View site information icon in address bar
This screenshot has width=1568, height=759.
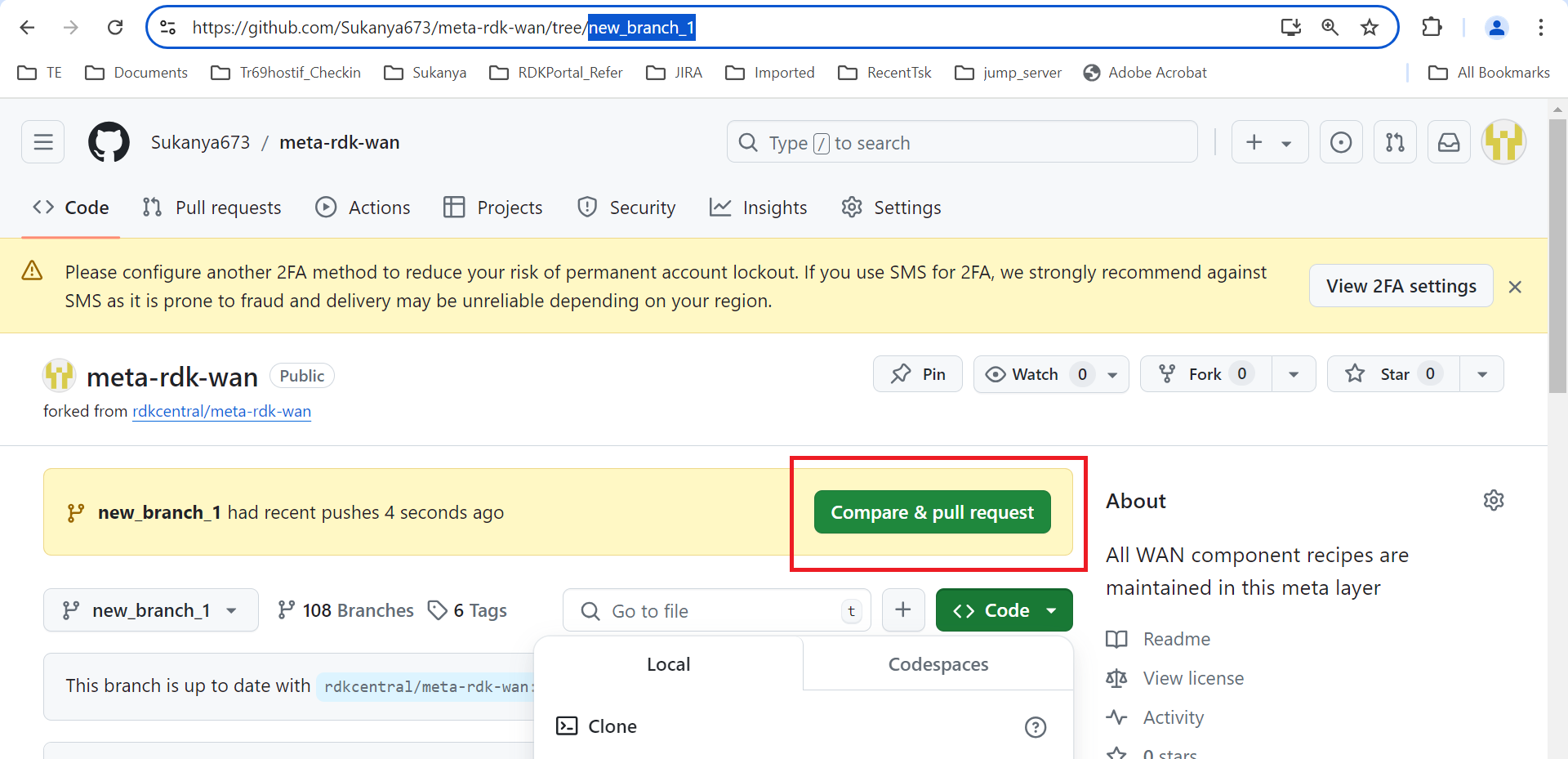point(168,28)
